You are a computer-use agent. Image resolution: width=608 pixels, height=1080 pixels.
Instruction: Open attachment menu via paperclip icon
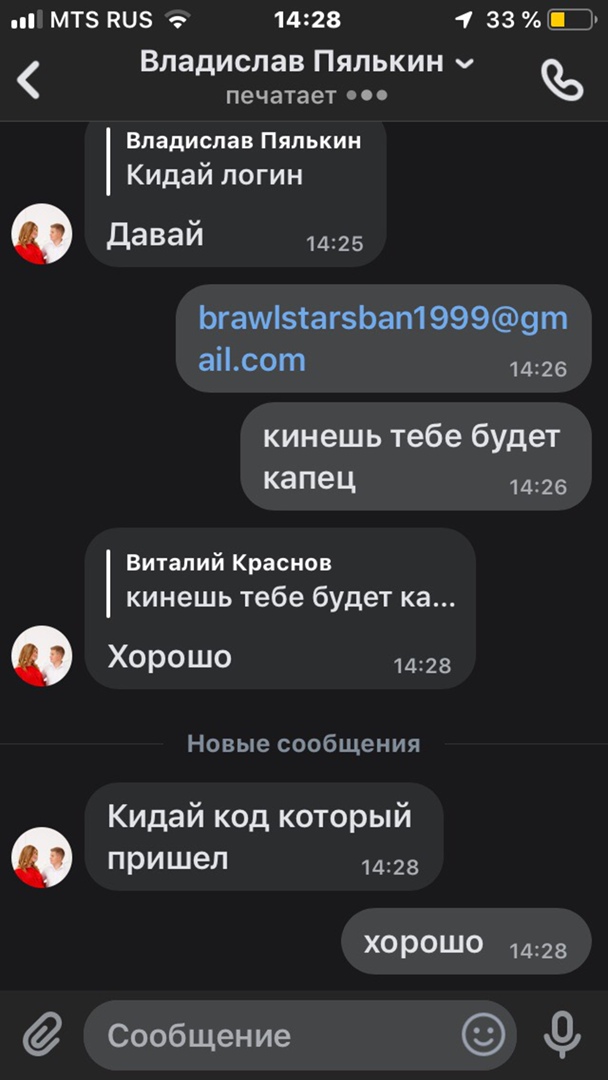(43, 1035)
